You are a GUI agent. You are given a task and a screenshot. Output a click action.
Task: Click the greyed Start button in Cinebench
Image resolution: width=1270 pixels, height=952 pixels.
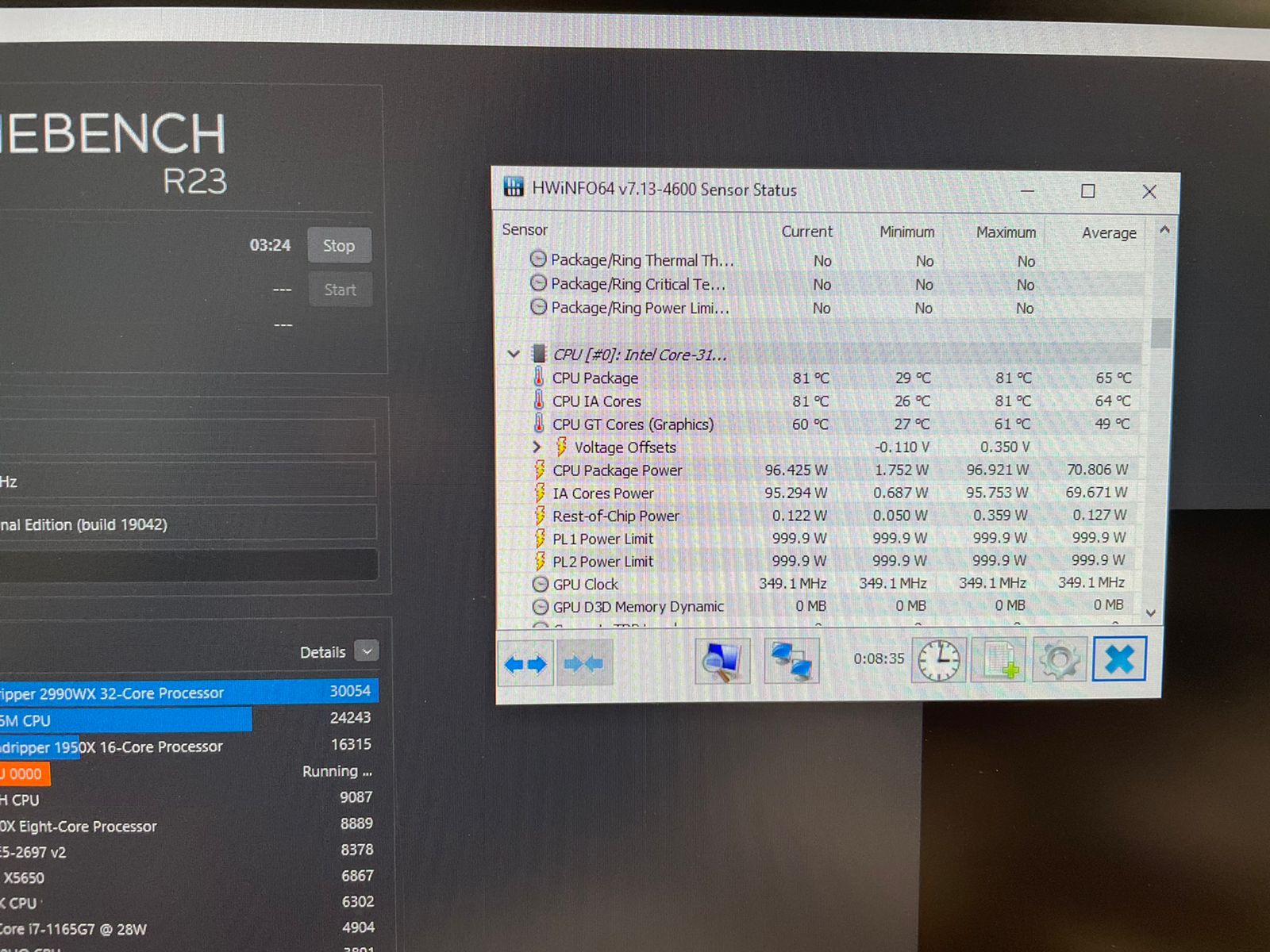pyautogui.click(x=340, y=290)
